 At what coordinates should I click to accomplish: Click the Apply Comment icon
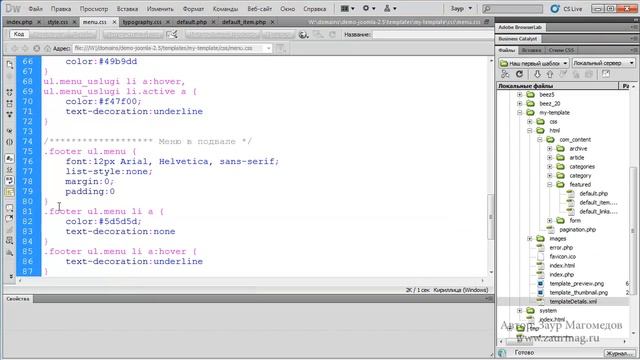tap(9, 208)
